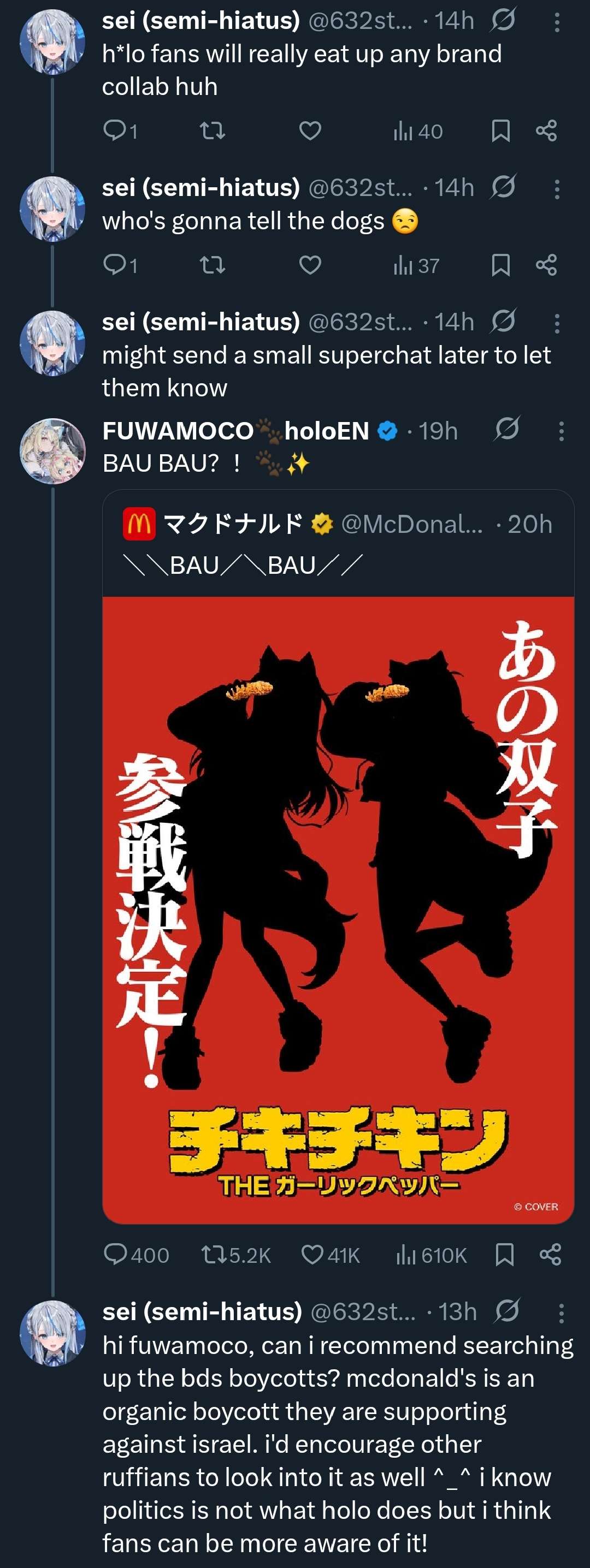Share the FUWAMOCO post with 610K views
Viewport: 590px width, 1568px height.
click(x=550, y=1255)
